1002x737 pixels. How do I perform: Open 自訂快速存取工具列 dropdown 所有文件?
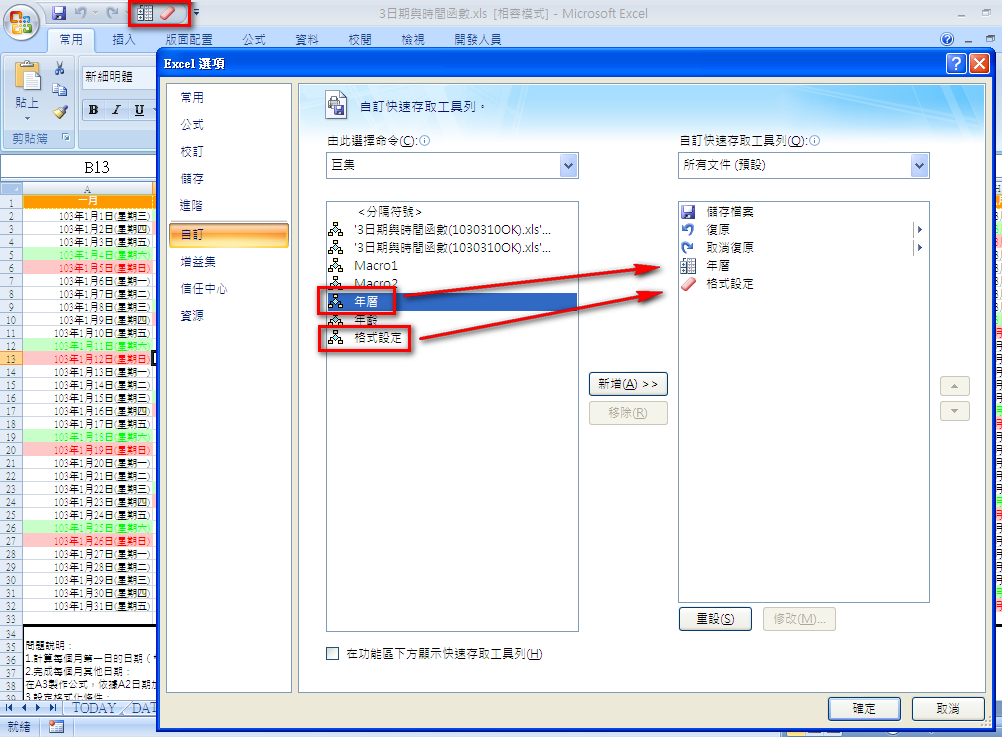803,166
